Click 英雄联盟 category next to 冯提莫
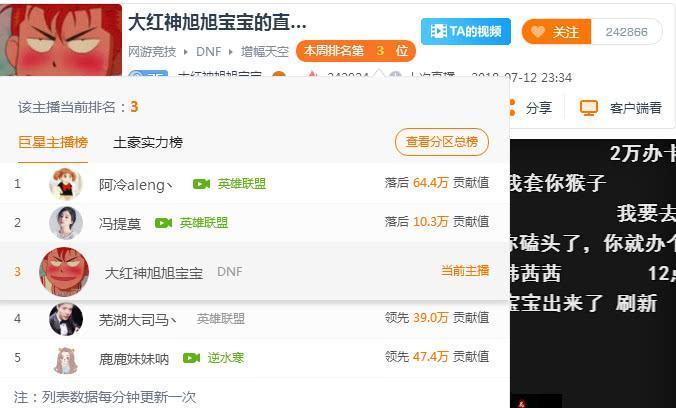 tap(203, 223)
